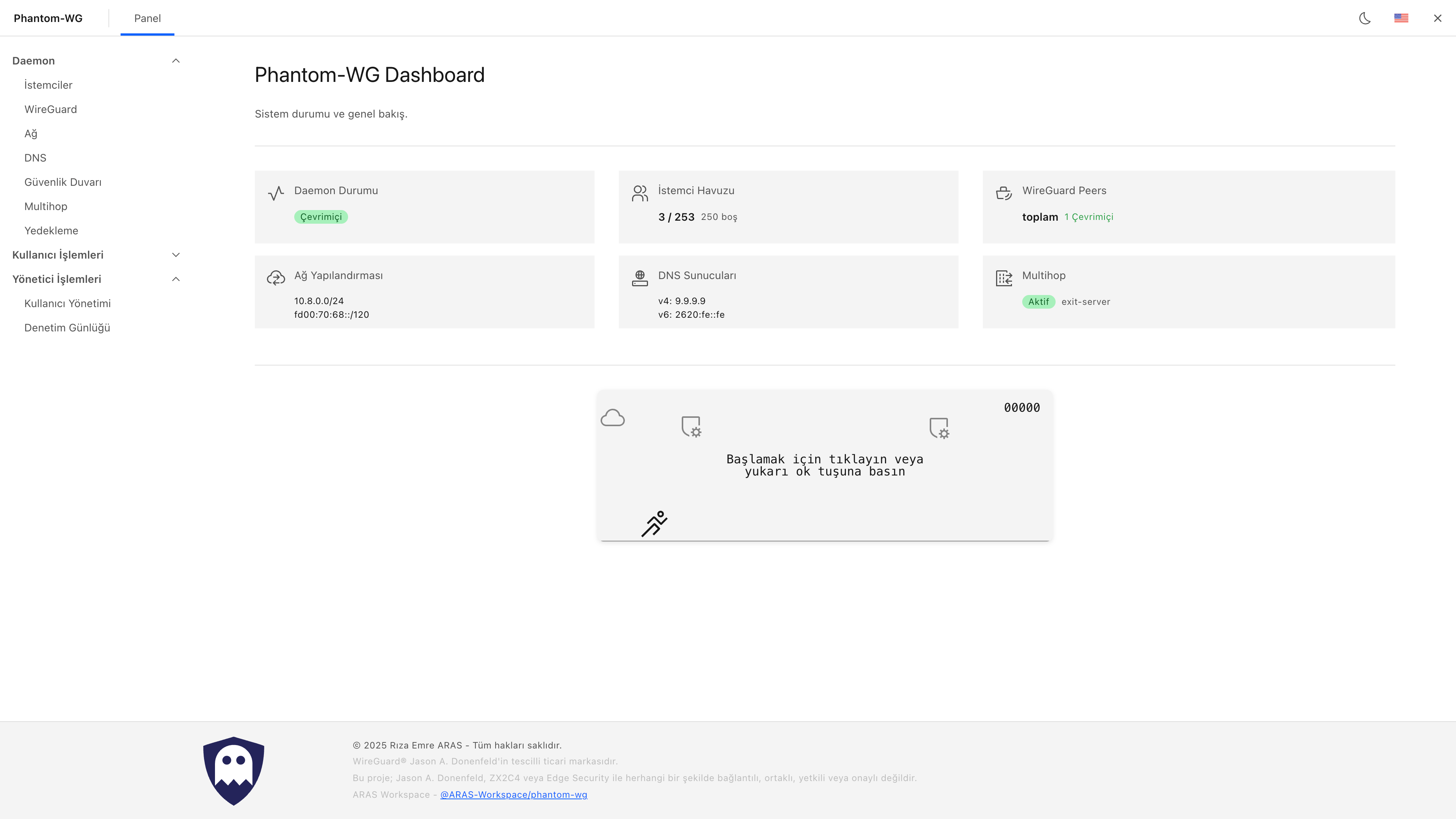Open the @ARAS-Workspace/phantom-wg link
1456x819 pixels.
click(513, 794)
